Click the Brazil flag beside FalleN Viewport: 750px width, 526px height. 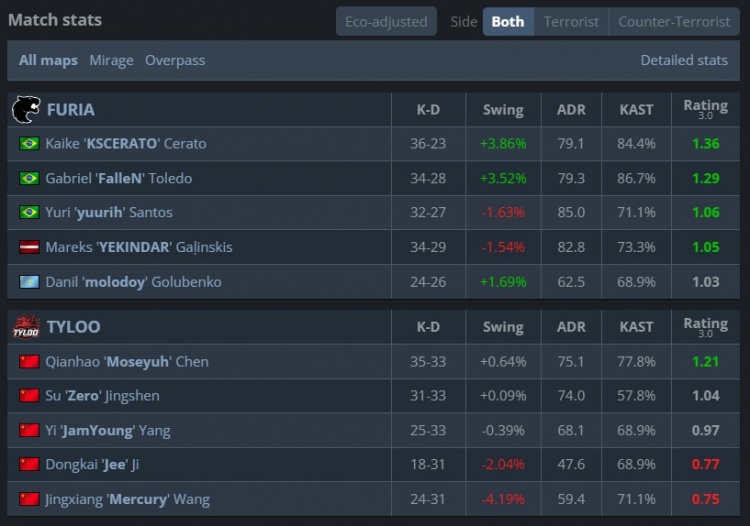(x=29, y=178)
